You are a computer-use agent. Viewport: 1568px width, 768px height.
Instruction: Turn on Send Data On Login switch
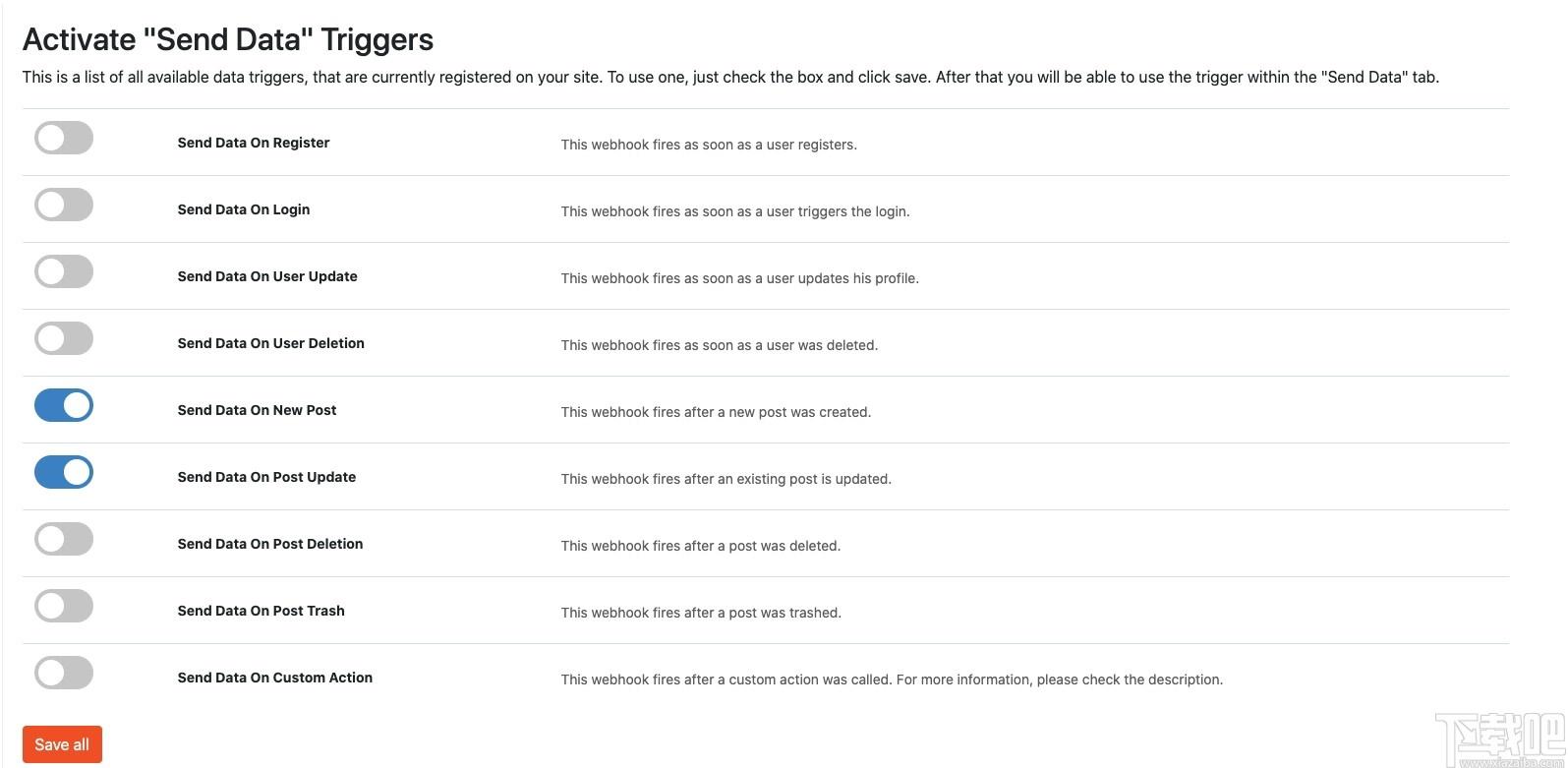64,205
